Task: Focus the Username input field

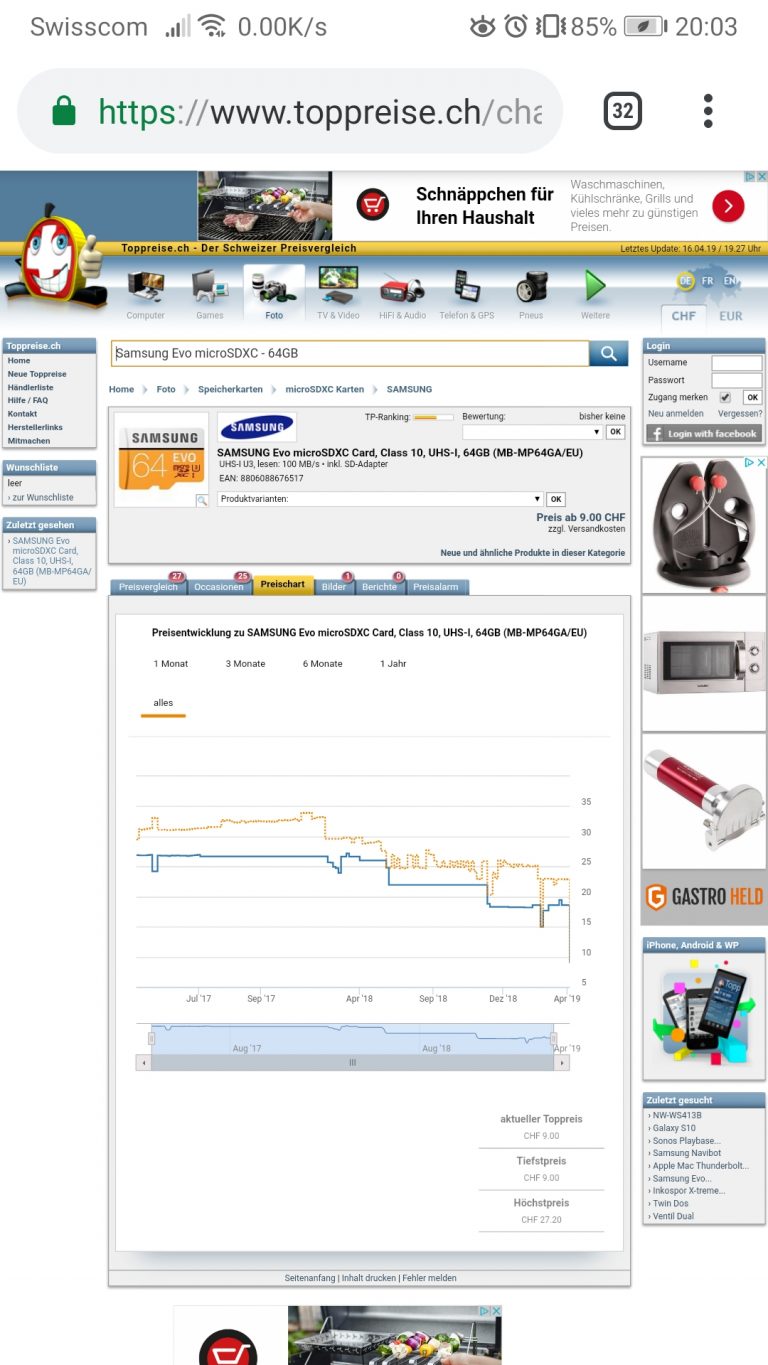Action: [x=737, y=363]
